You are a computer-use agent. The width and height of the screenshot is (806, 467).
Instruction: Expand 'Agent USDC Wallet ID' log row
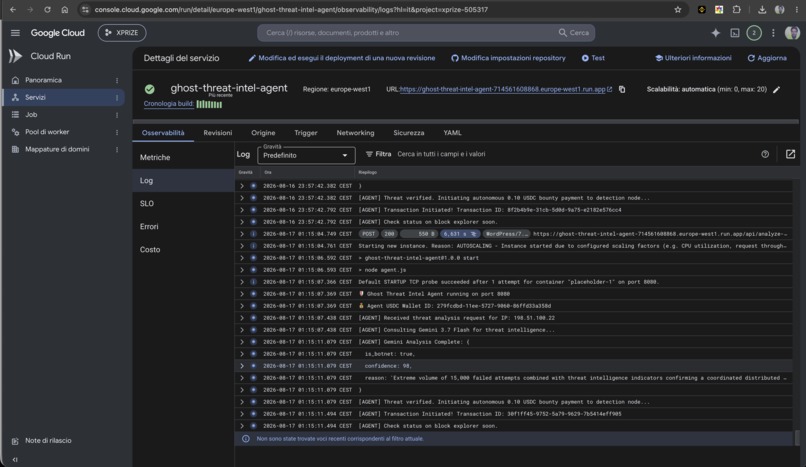click(242, 306)
